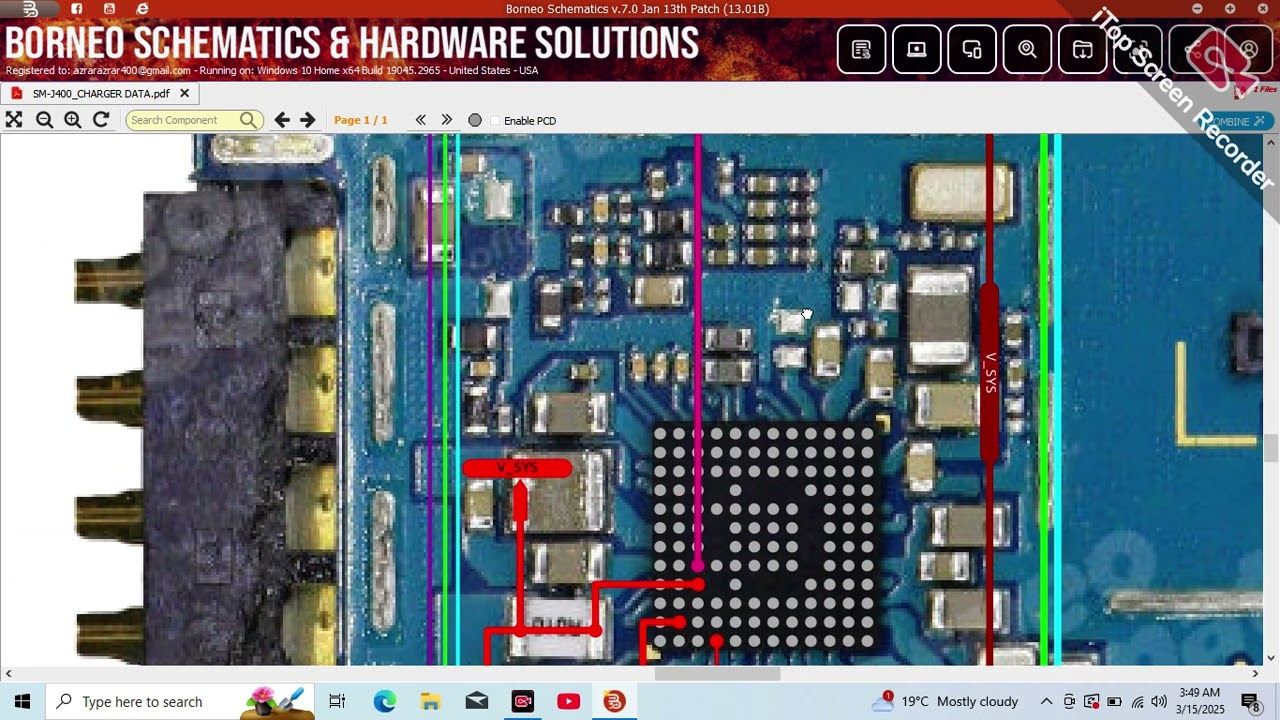This screenshot has height=720, width=1280.
Task: Click the Borneo logo icon in title bar
Action: pyautogui.click(x=30, y=9)
